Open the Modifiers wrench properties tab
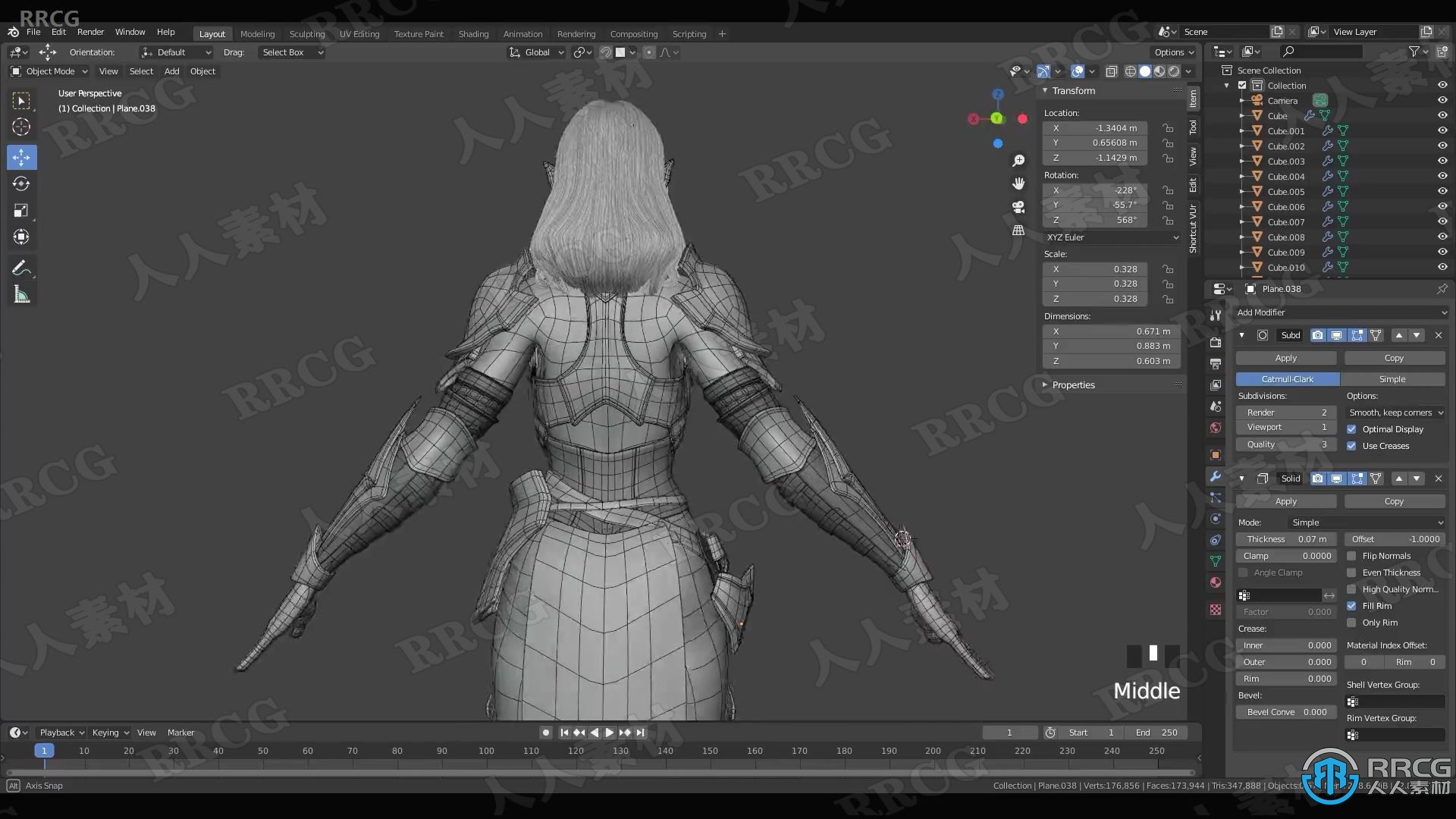 (1216, 477)
